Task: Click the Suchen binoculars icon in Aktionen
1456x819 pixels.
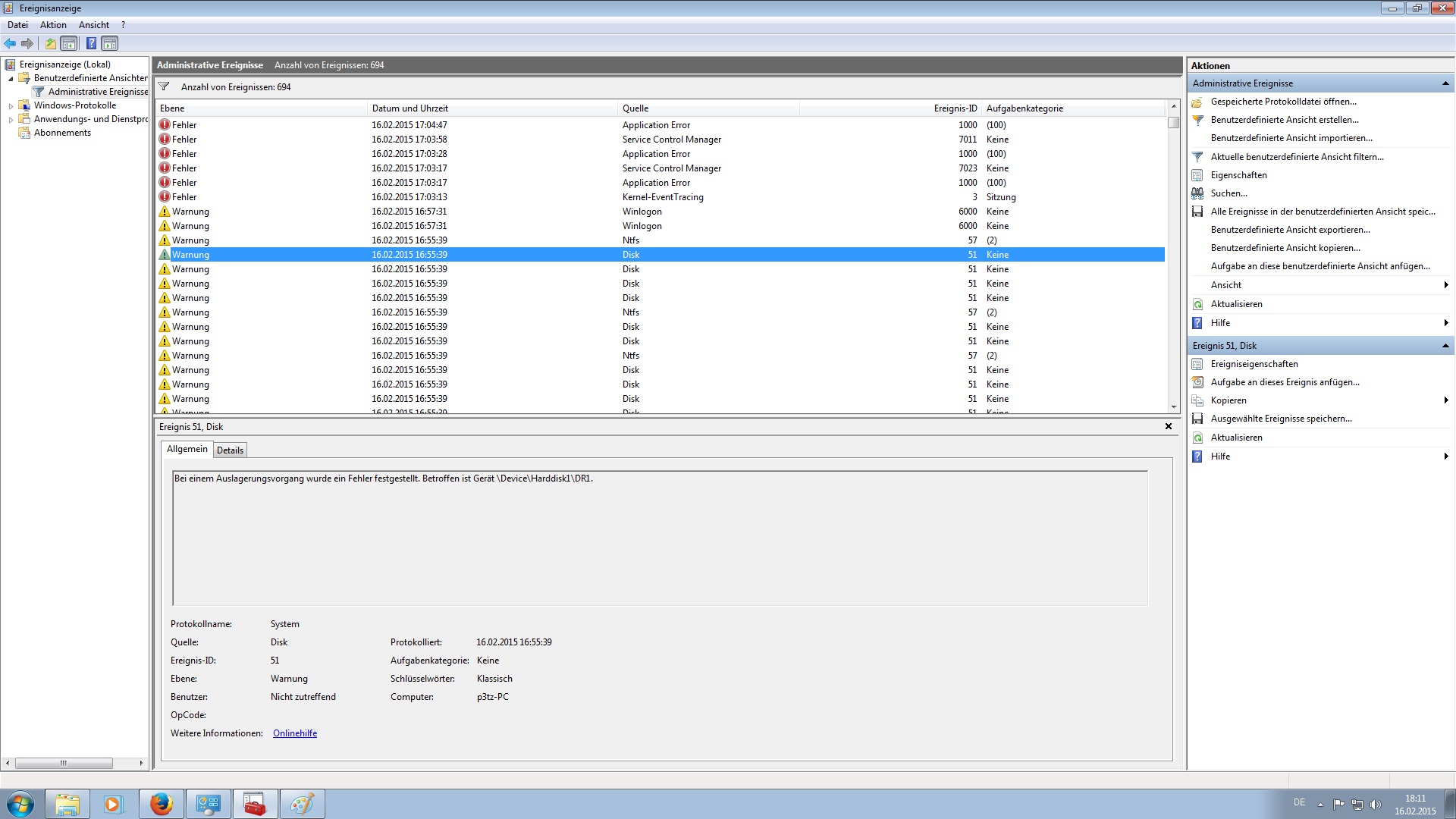Action: tap(1197, 193)
